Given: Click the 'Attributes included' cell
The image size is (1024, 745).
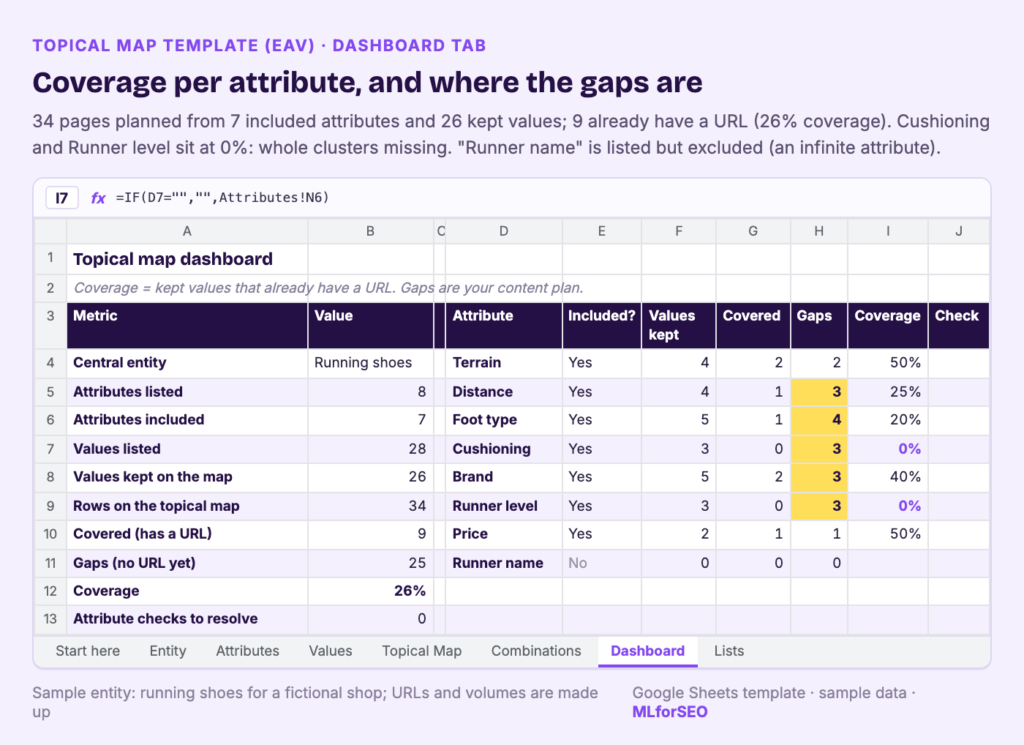Looking at the screenshot, I should click(x=187, y=420).
